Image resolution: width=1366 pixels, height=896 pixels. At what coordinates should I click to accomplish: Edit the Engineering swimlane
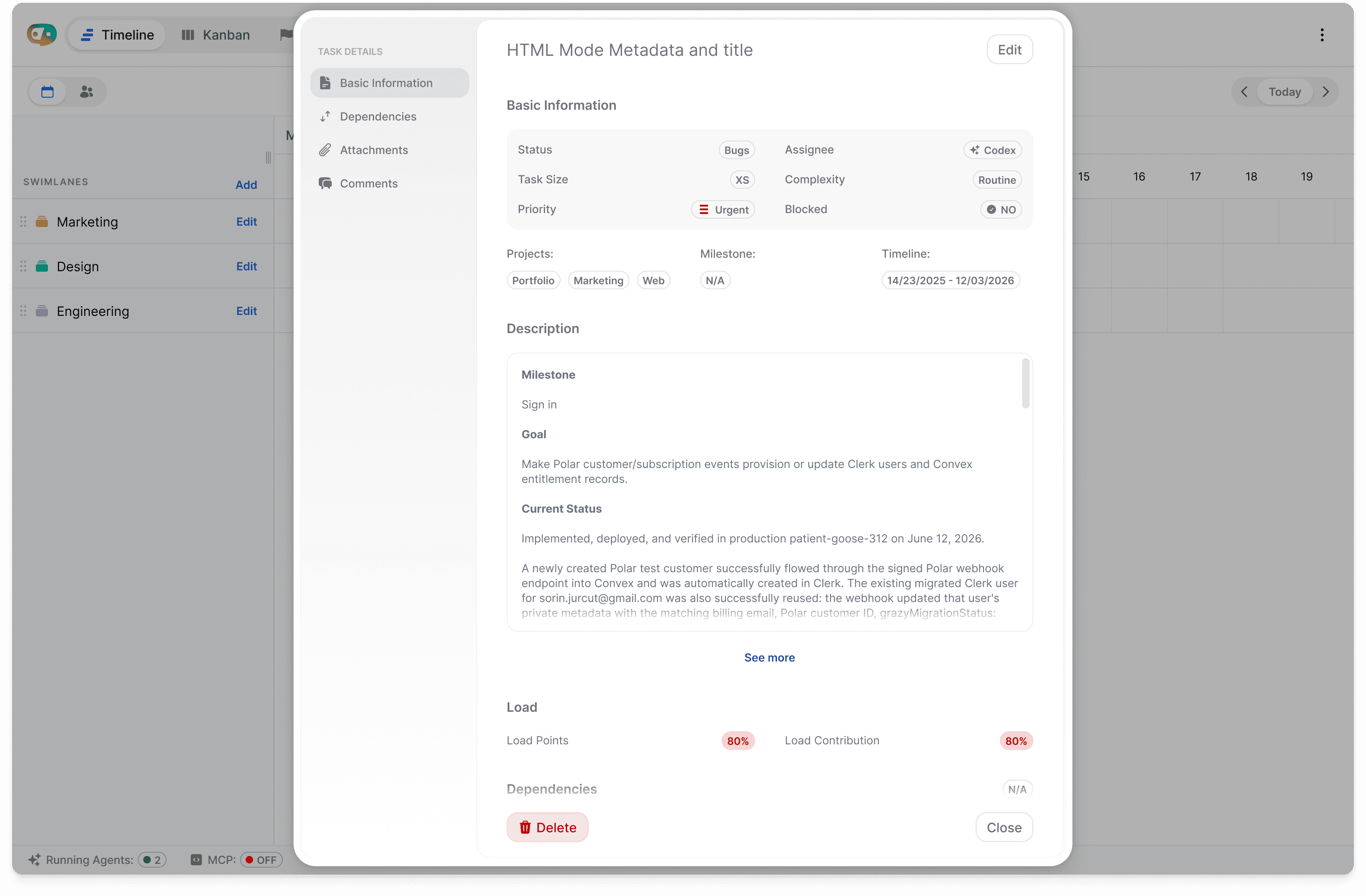pos(246,311)
